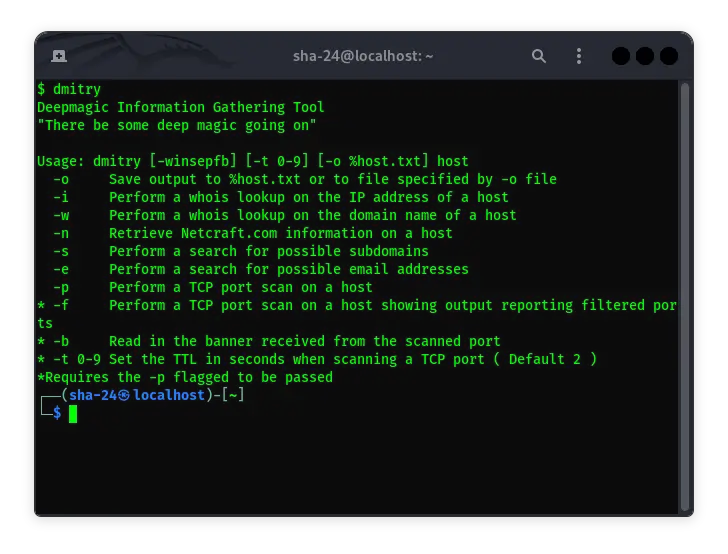Viewport: 728px width, 554px height.
Task: Click the localhost text in the prompt
Action: (x=168, y=395)
